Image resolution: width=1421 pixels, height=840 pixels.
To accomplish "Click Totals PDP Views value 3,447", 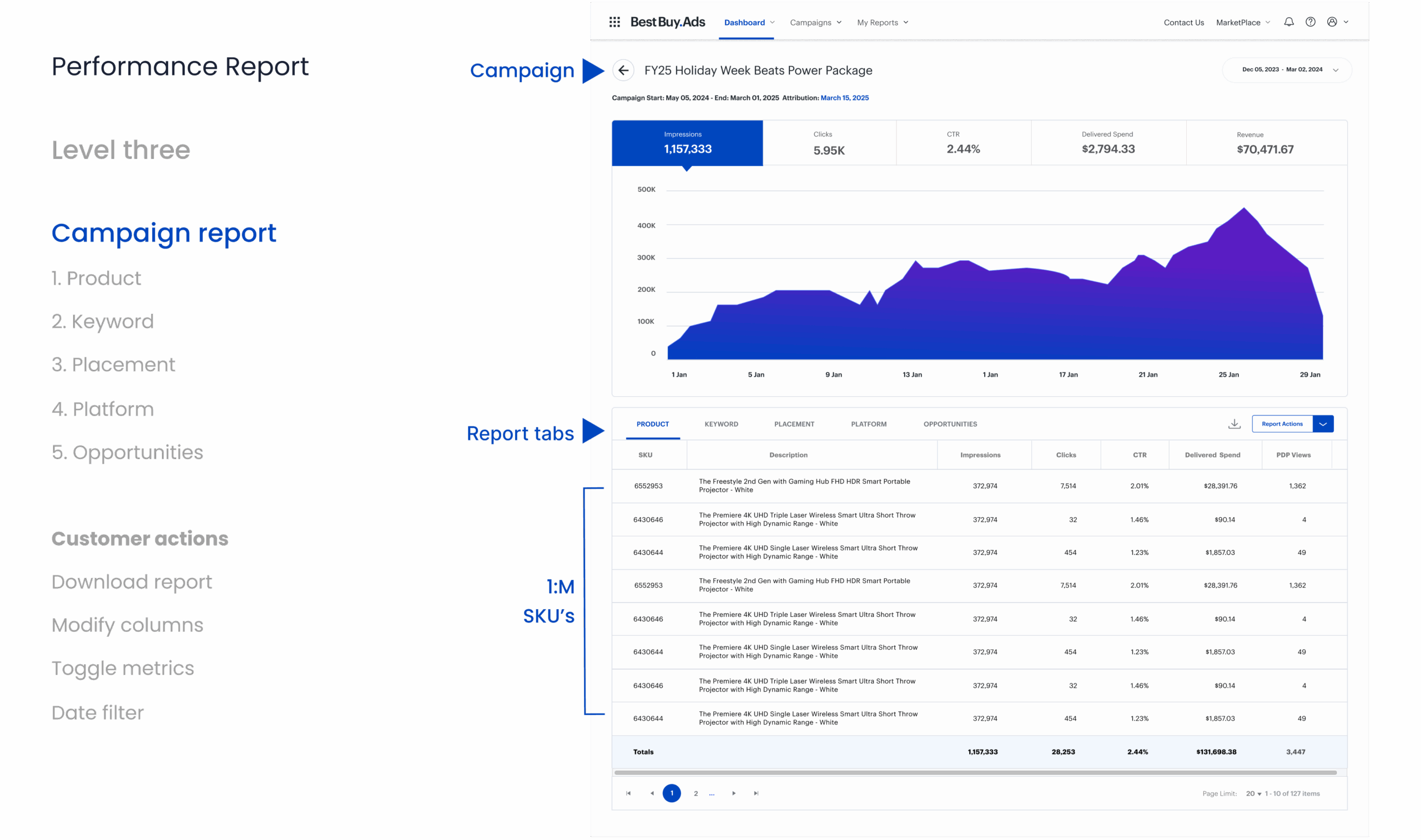I will click(x=1296, y=752).
